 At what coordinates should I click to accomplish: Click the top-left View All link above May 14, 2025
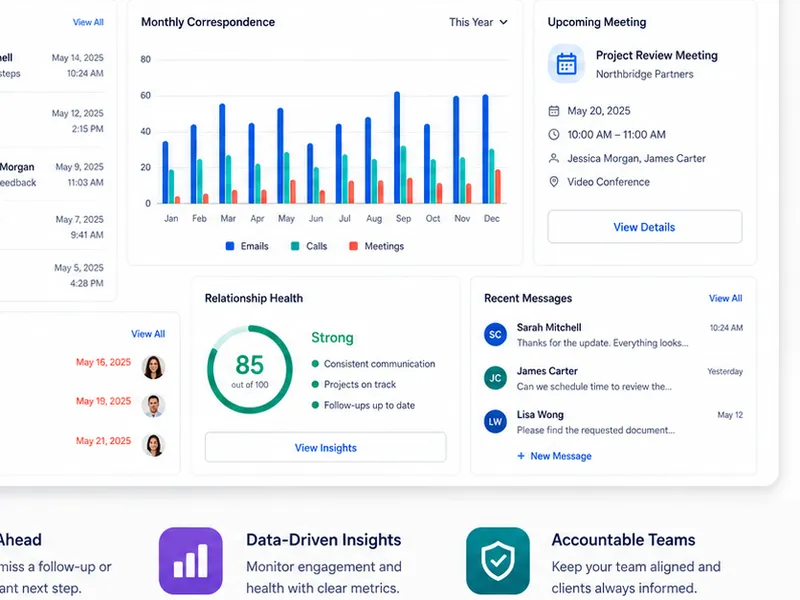tap(88, 22)
